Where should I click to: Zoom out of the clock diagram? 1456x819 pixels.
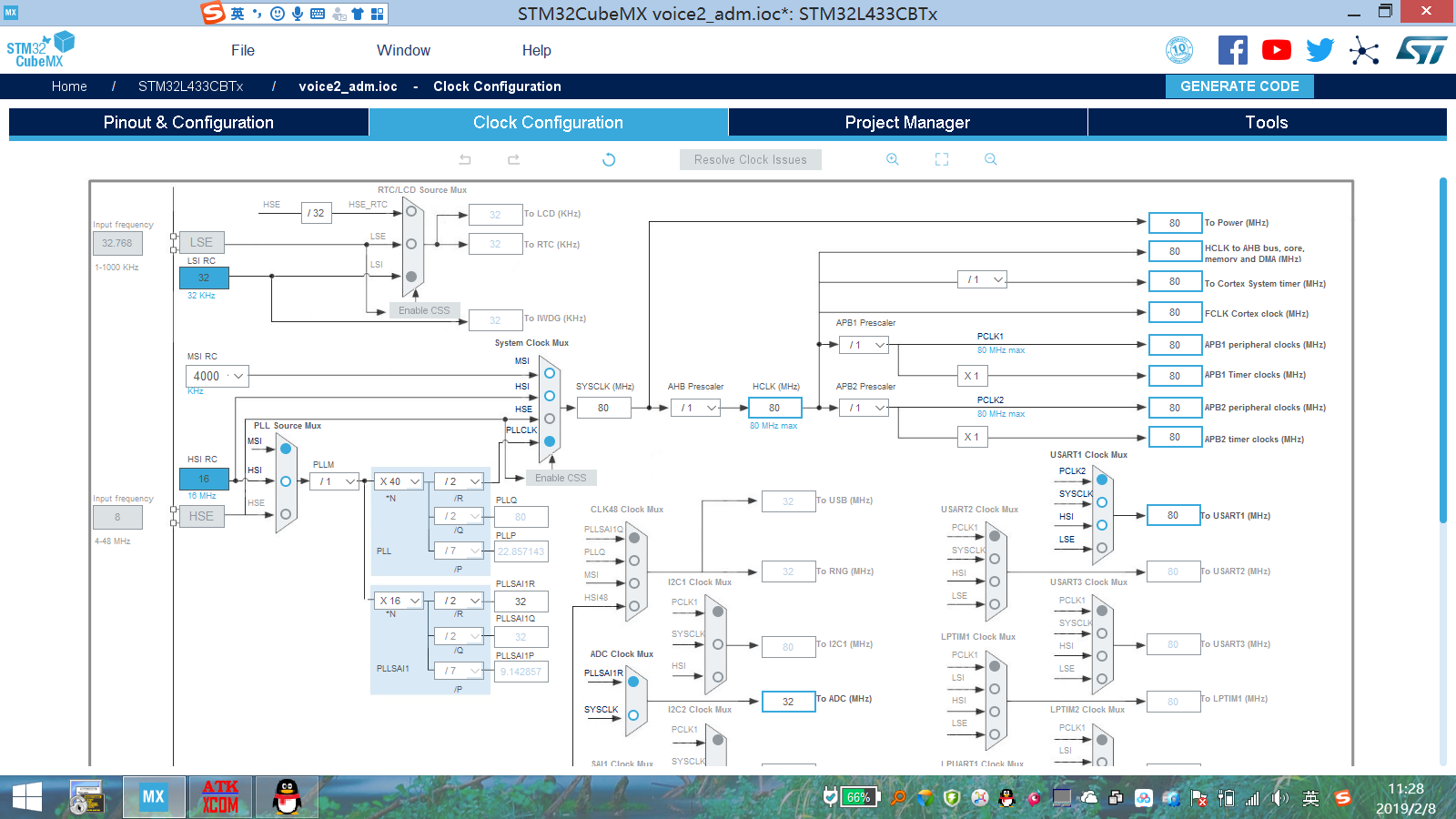pos(991,159)
